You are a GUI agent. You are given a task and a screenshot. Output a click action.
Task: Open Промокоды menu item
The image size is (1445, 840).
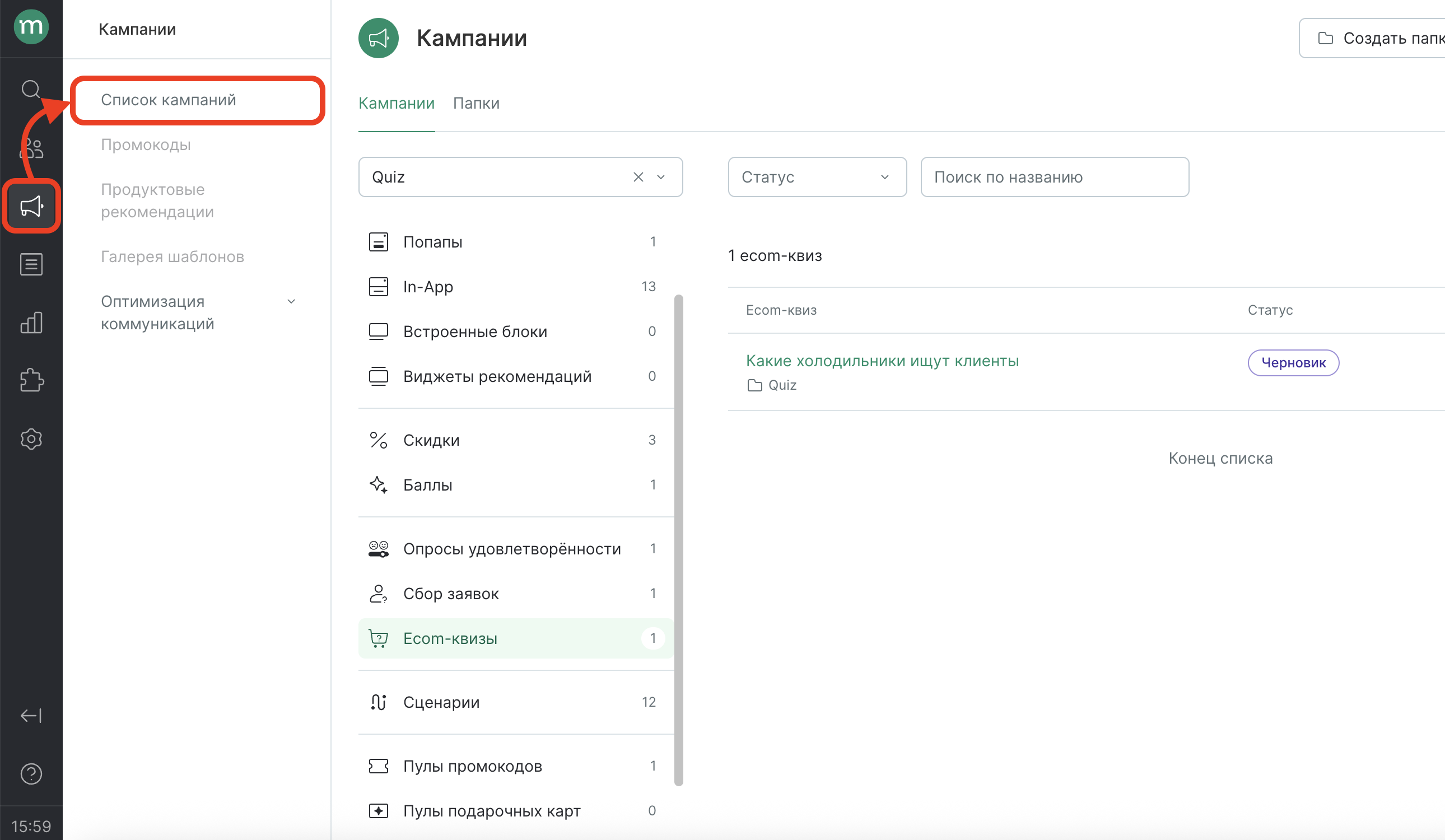click(146, 145)
